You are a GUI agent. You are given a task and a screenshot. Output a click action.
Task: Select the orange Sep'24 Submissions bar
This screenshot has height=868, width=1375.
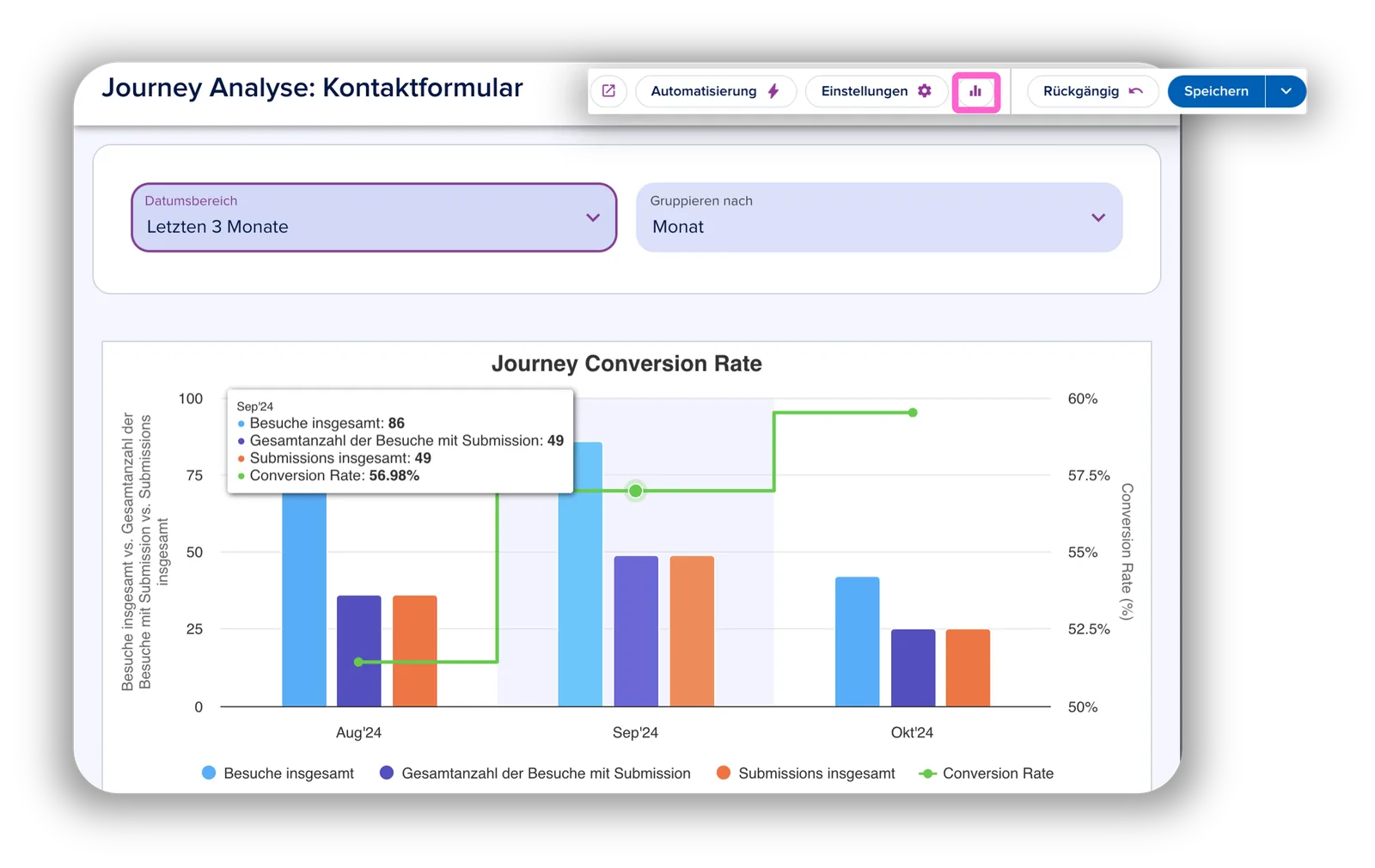(x=692, y=632)
